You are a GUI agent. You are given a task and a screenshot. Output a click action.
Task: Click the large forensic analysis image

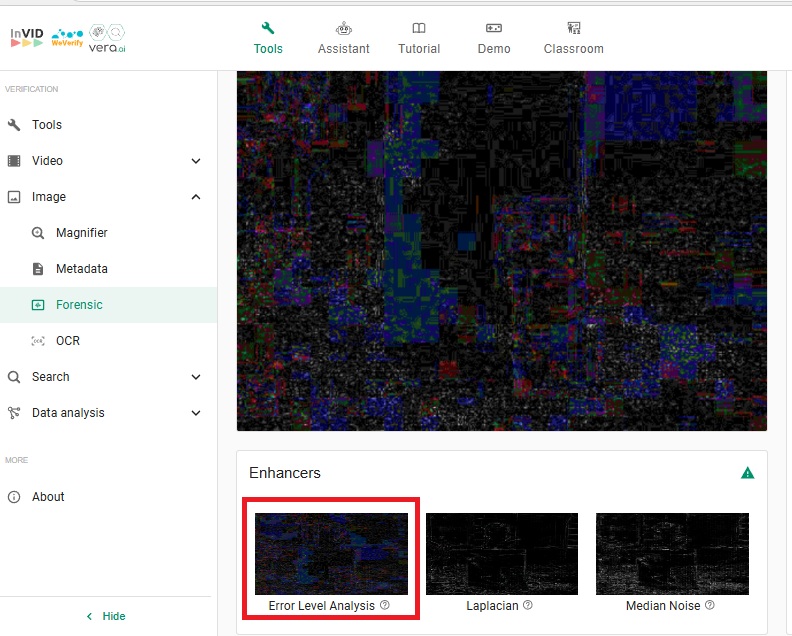502,250
